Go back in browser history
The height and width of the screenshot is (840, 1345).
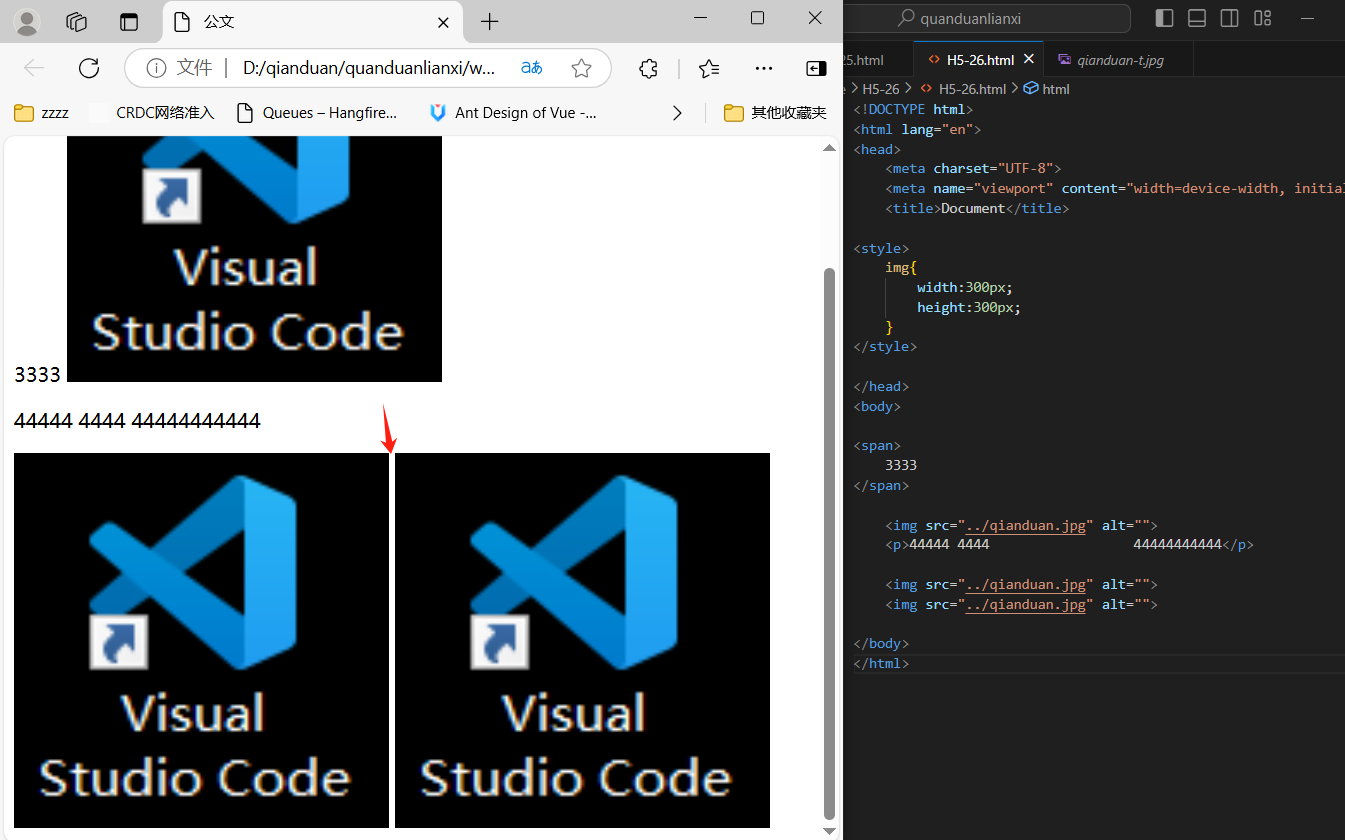click(34, 68)
